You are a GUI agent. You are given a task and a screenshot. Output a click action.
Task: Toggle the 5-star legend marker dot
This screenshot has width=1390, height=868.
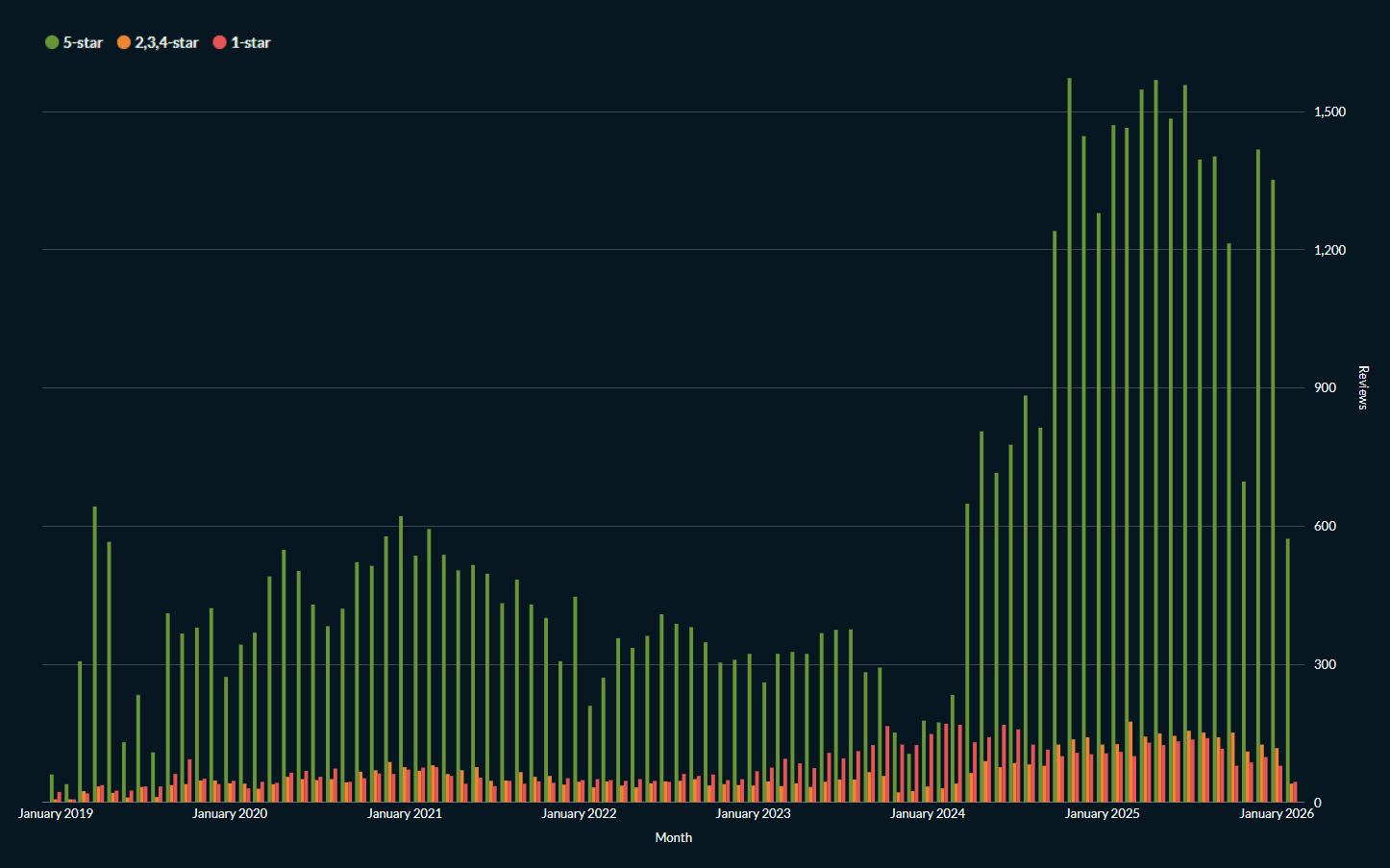tap(51, 42)
